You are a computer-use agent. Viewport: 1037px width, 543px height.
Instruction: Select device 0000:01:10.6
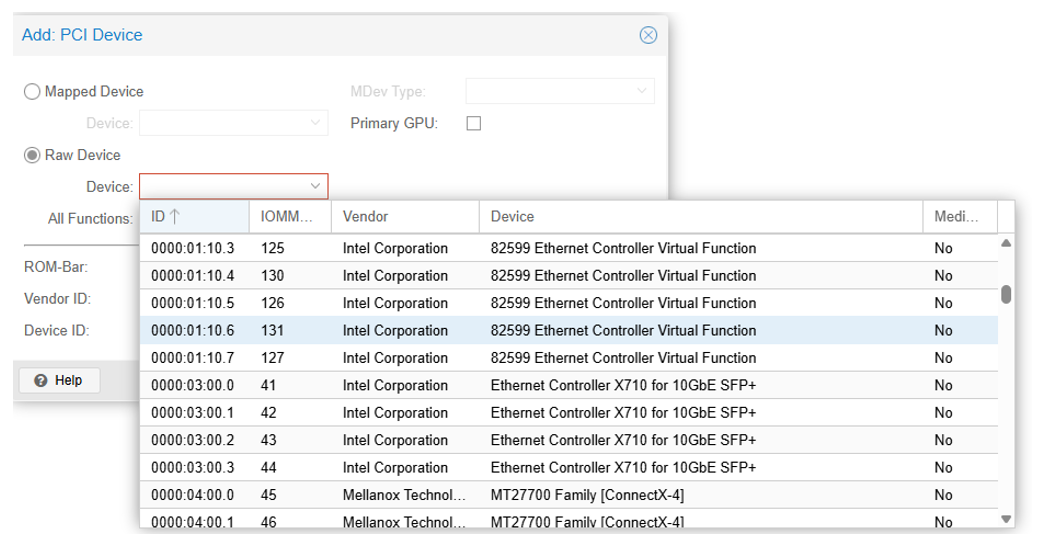[569, 331]
